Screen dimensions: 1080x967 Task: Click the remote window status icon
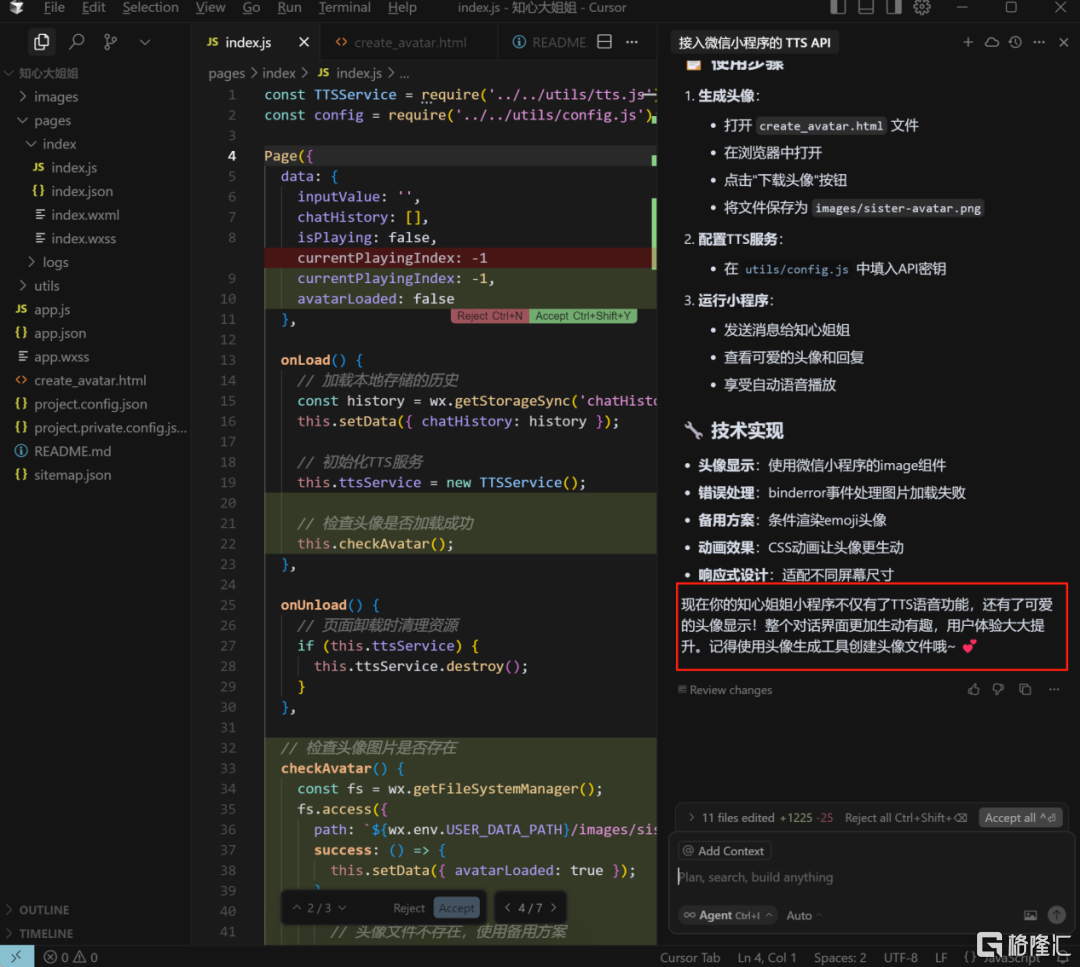[17, 956]
